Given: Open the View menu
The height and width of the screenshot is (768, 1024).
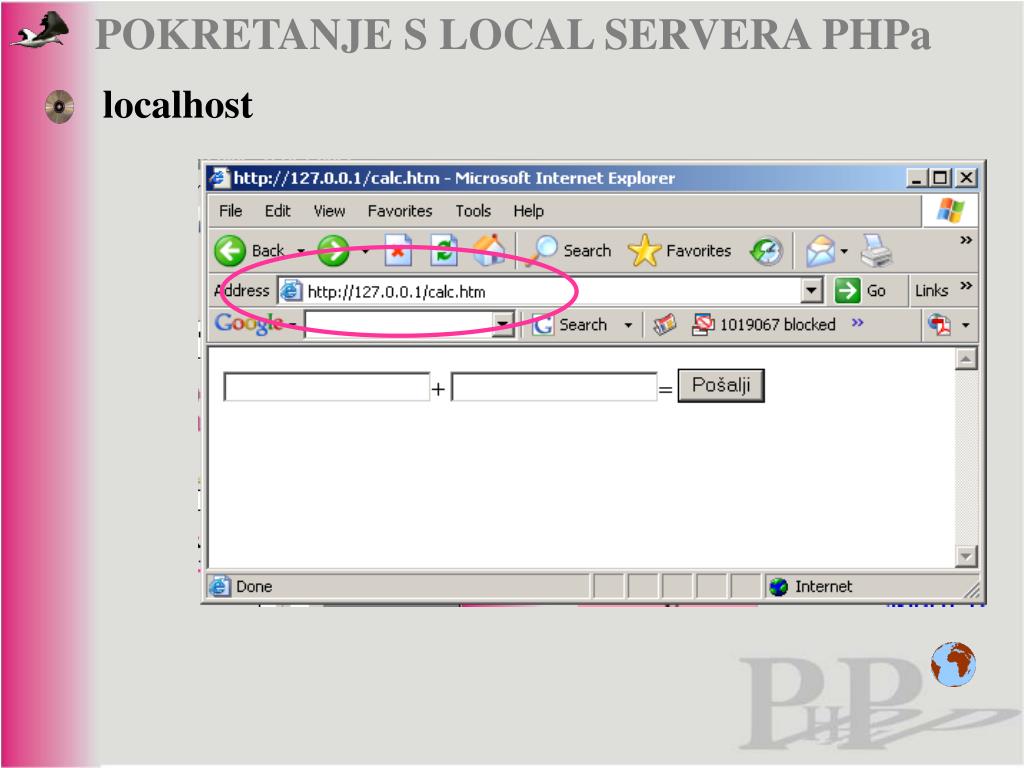Looking at the screenshot, I should (328, 211).
